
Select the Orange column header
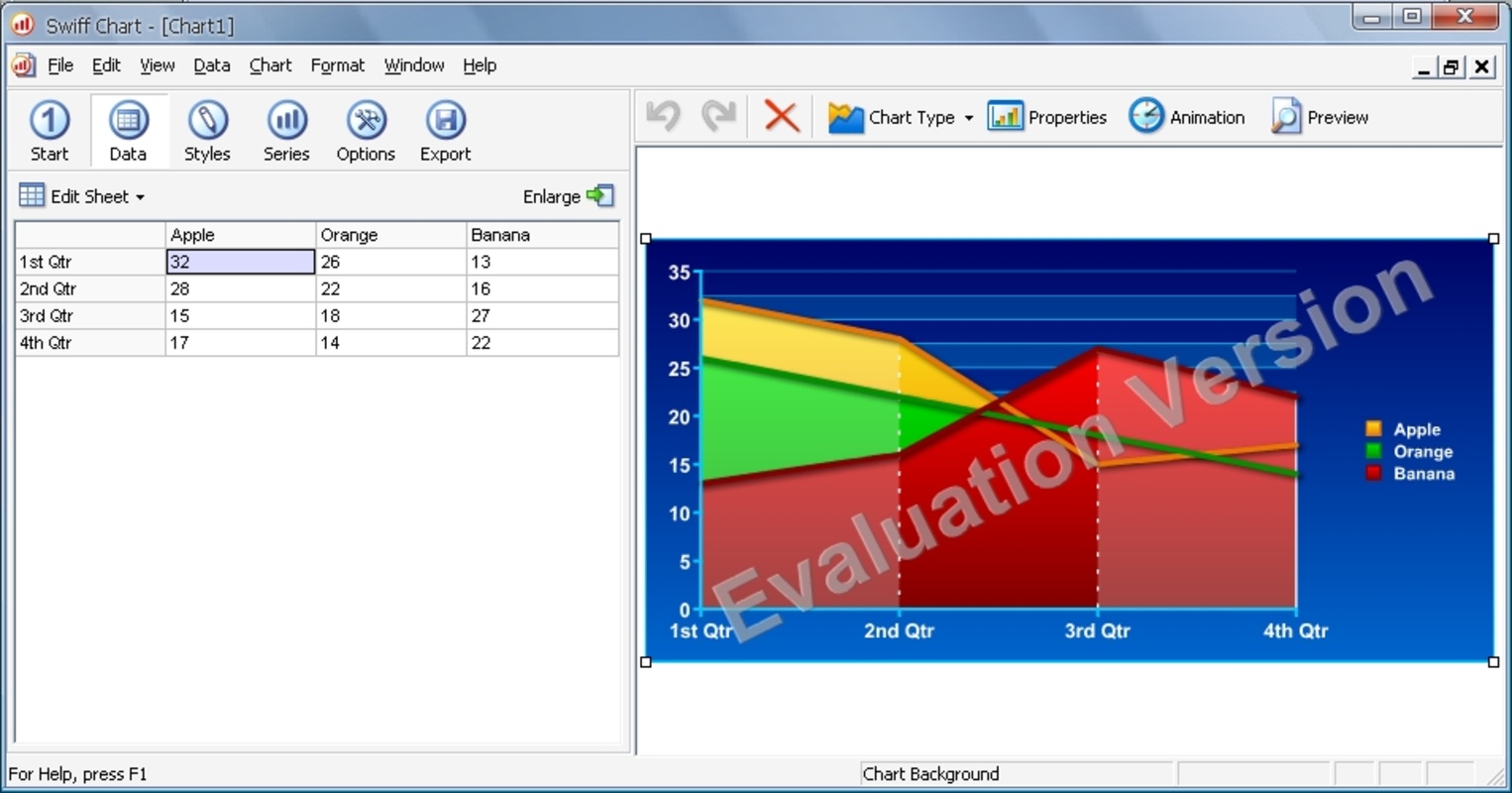pos(390,235)
